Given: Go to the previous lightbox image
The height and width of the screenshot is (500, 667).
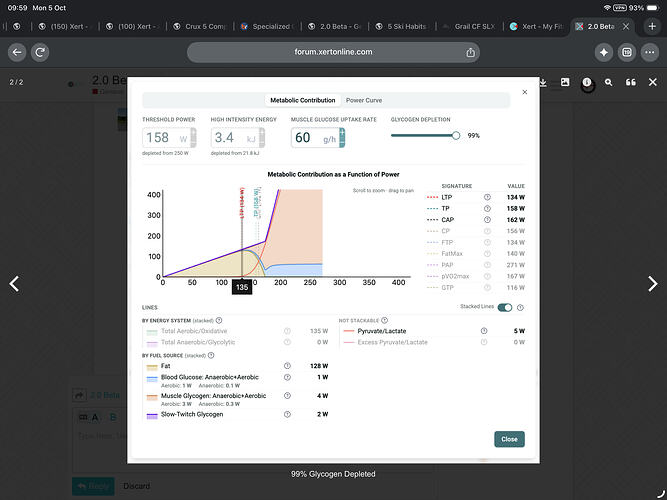Looking at the screenshot, I should coord(14,284).
